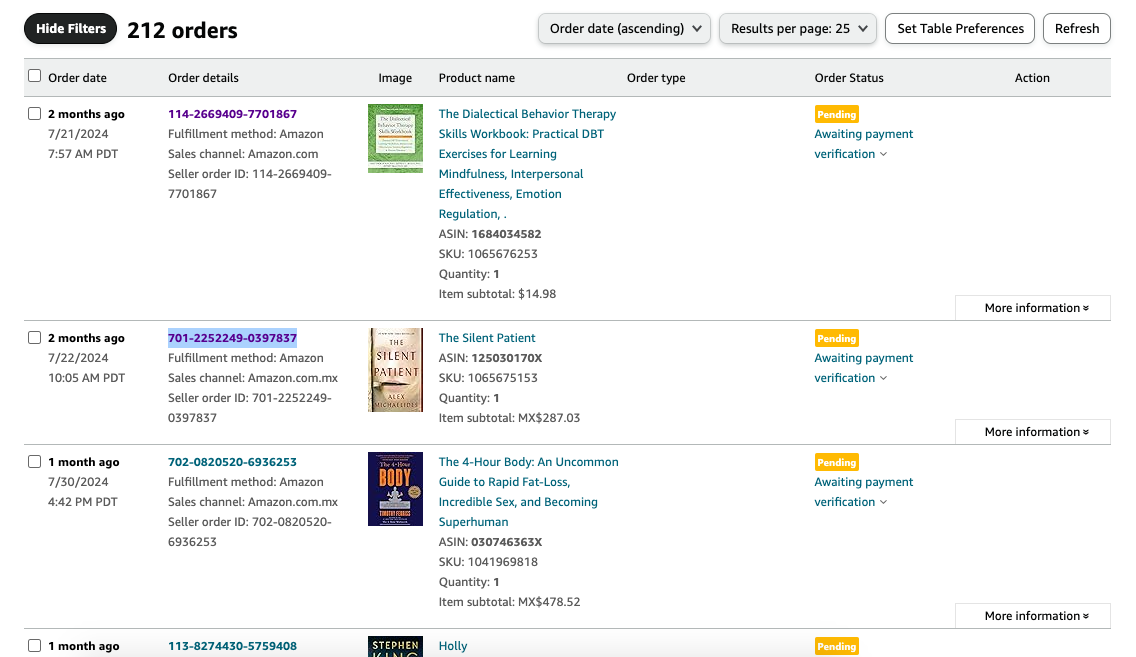1136x657 pixels.
Task: Expand Awaiting payment verification for Silent Patient order
Action: (x=864, y=367)
